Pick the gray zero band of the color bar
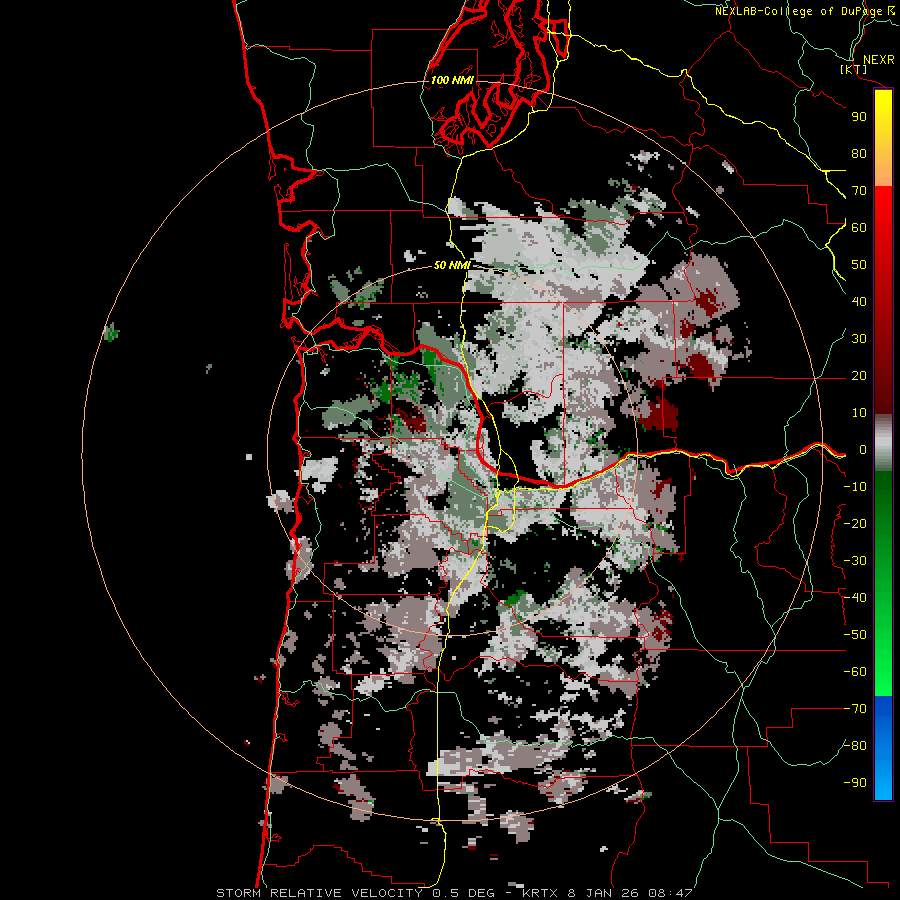The width and height of the screenshot is (900, 900). 883,443
